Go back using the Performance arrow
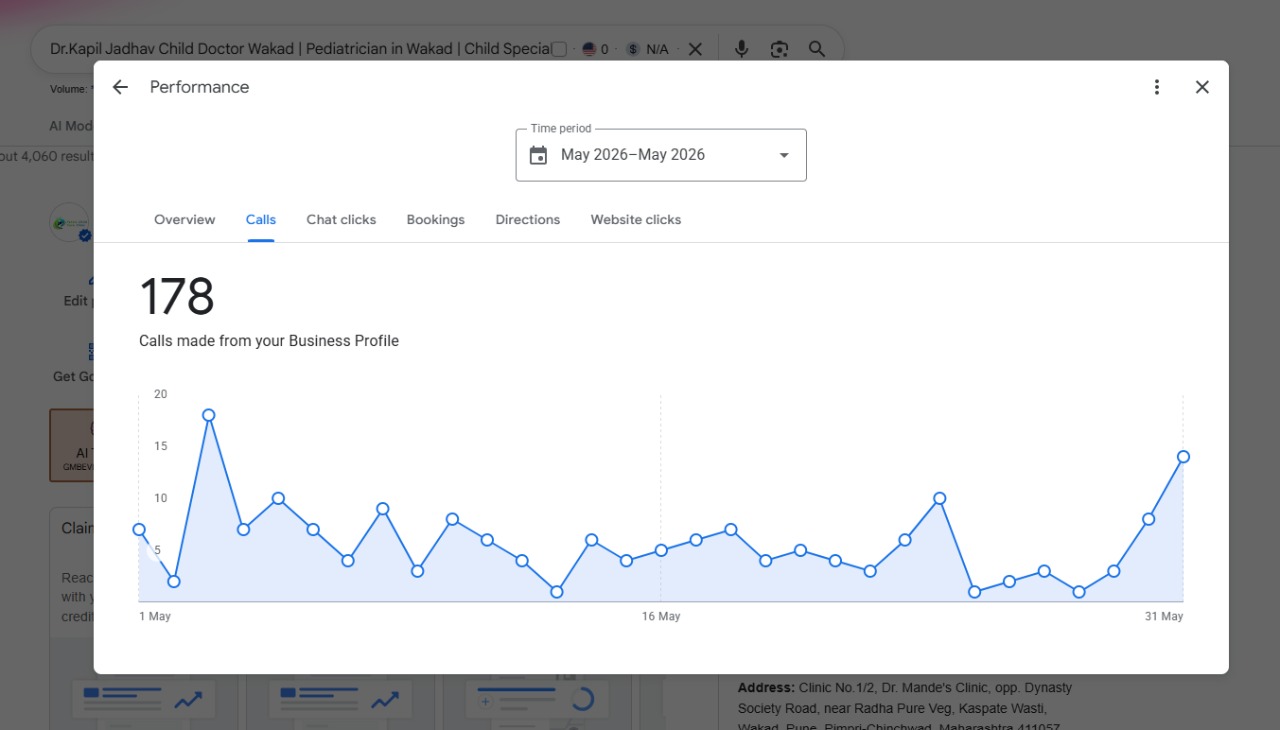The height and width of the screenshot is (730, 1280). [x=120, y=87]
